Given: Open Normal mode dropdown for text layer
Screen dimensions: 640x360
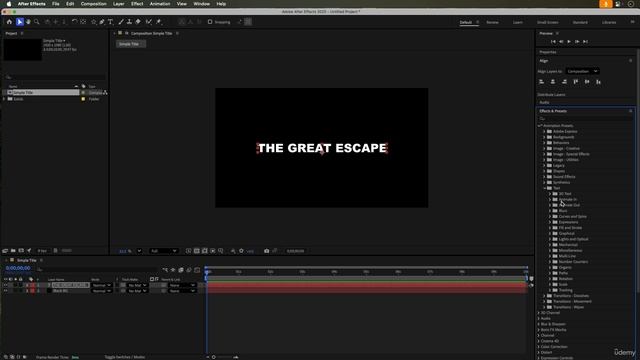Looking at the screenshot, I should tap(101, 285).
